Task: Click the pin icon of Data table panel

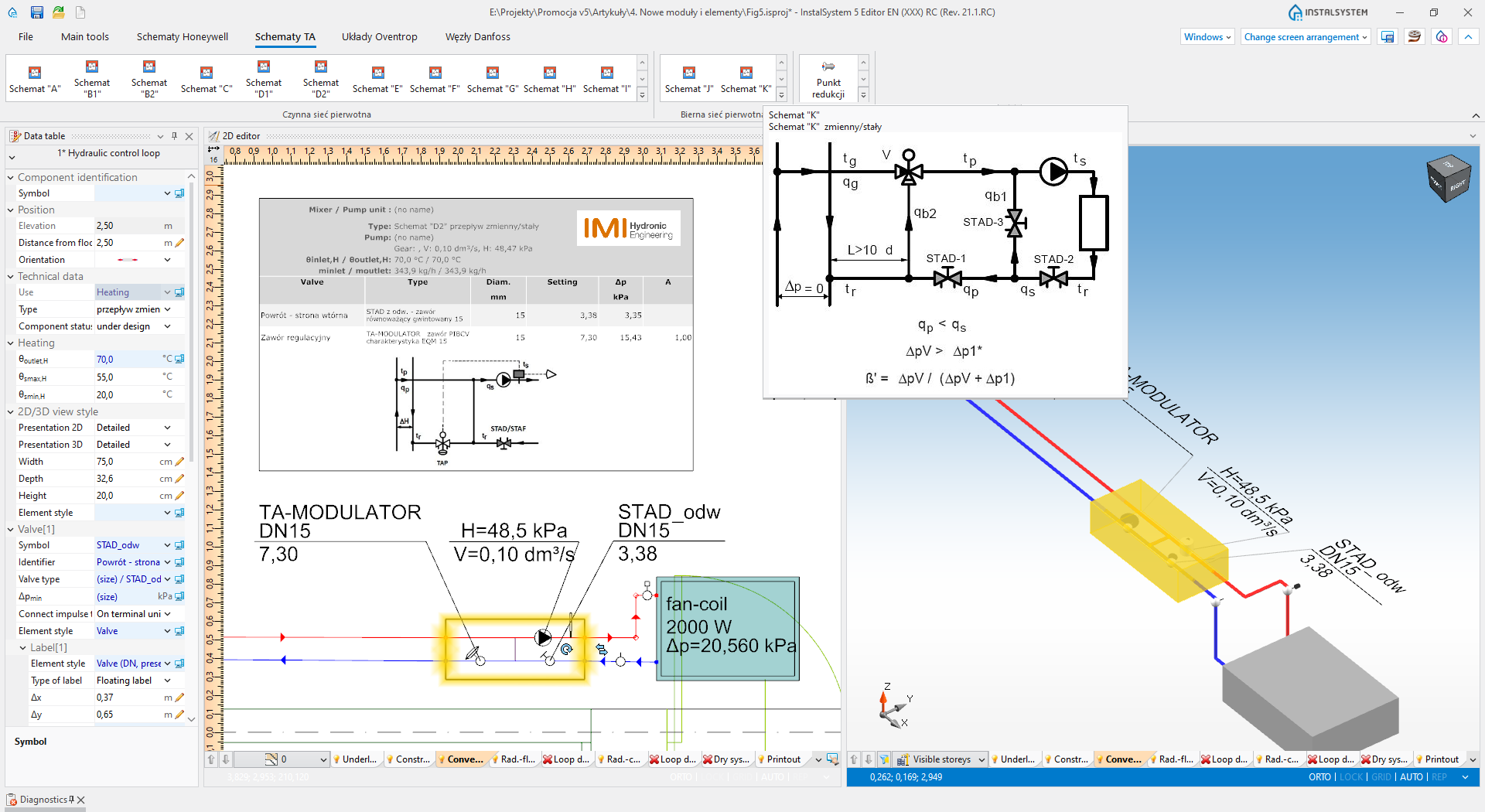Action: tap(175, 136)
